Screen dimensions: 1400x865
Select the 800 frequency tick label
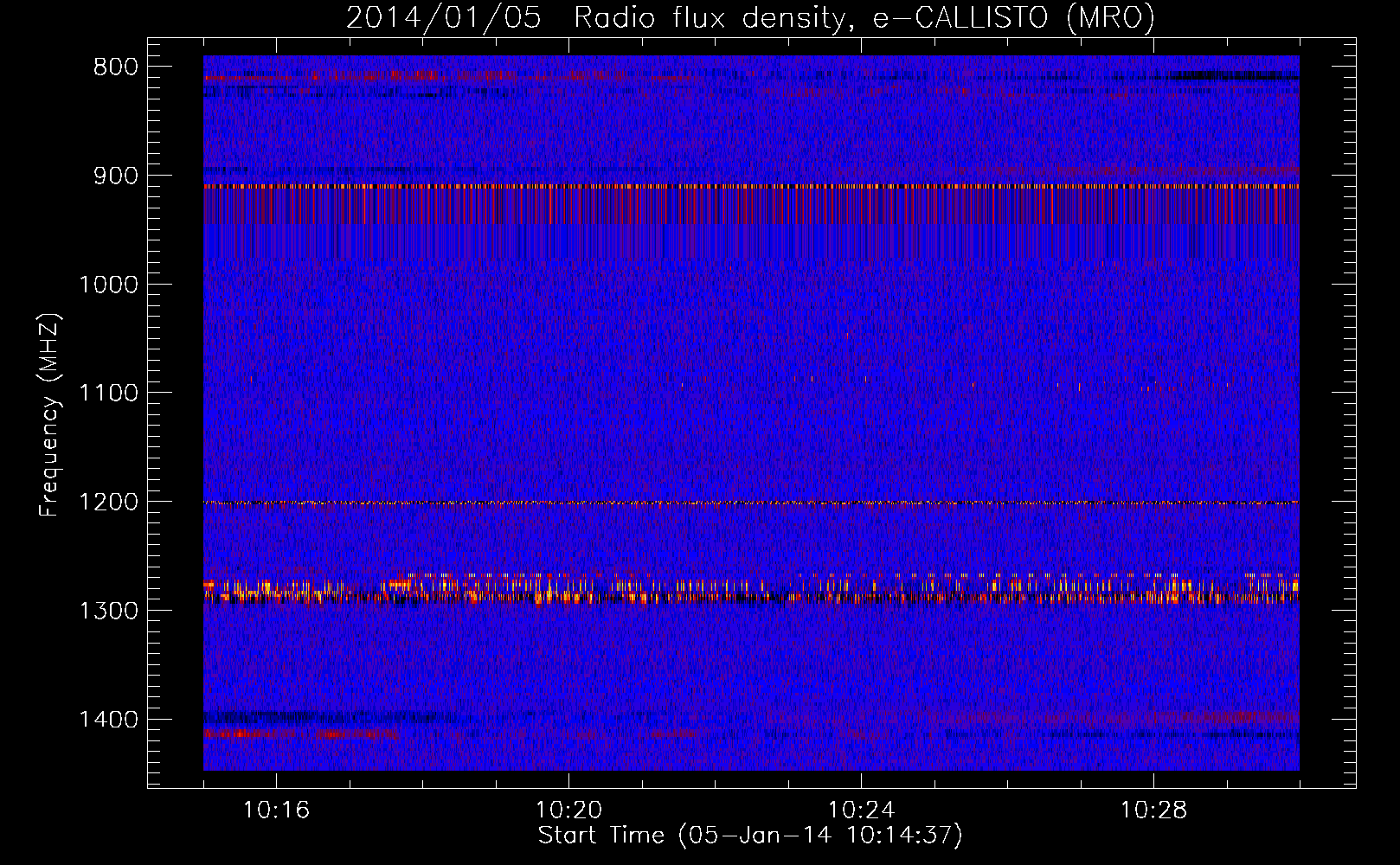116,67
